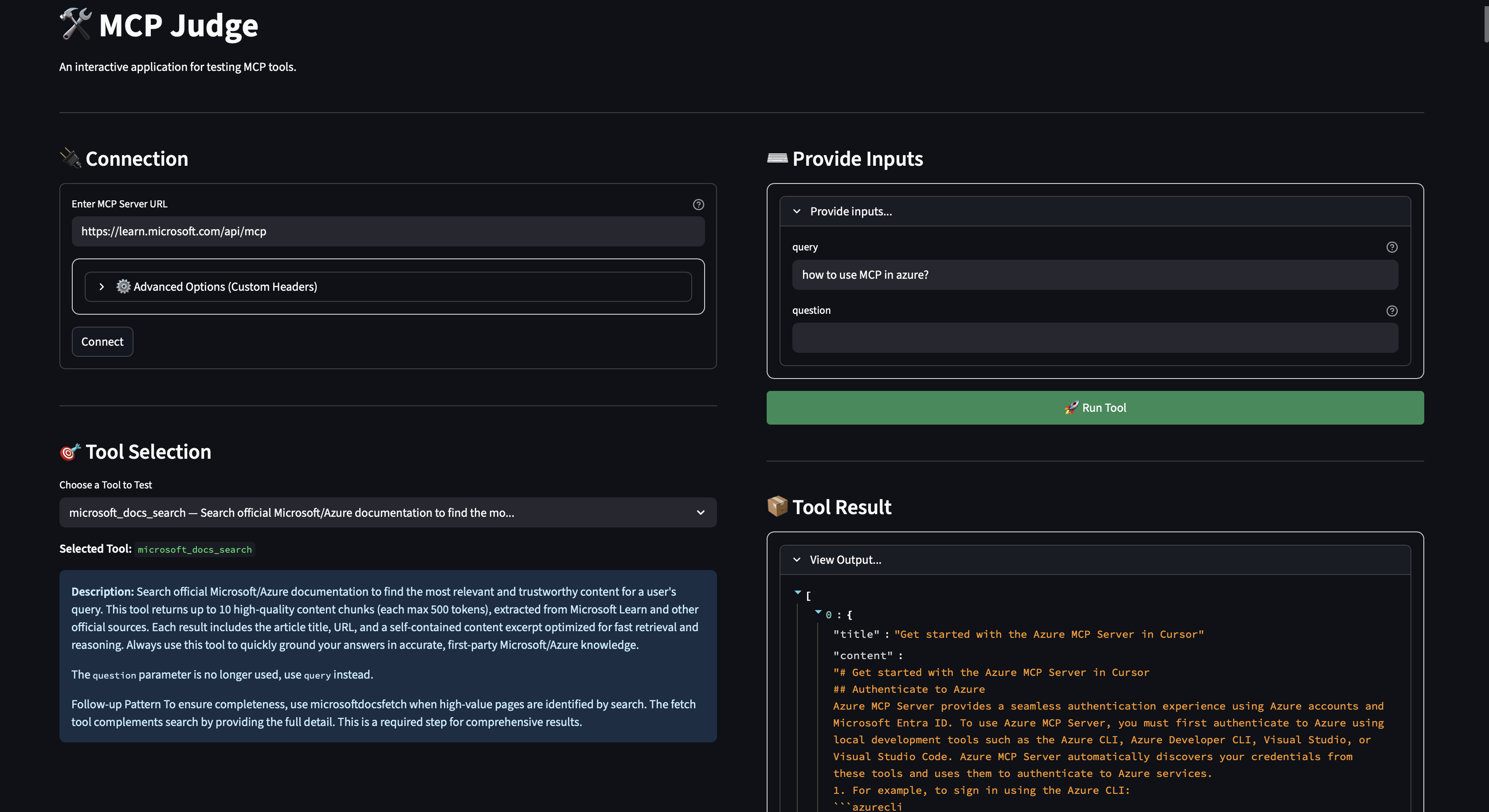The width and height of the screenshot is (1489, 812).
Task: Click the "1. For example, to sign in" output line
Action: click(981, 791)
